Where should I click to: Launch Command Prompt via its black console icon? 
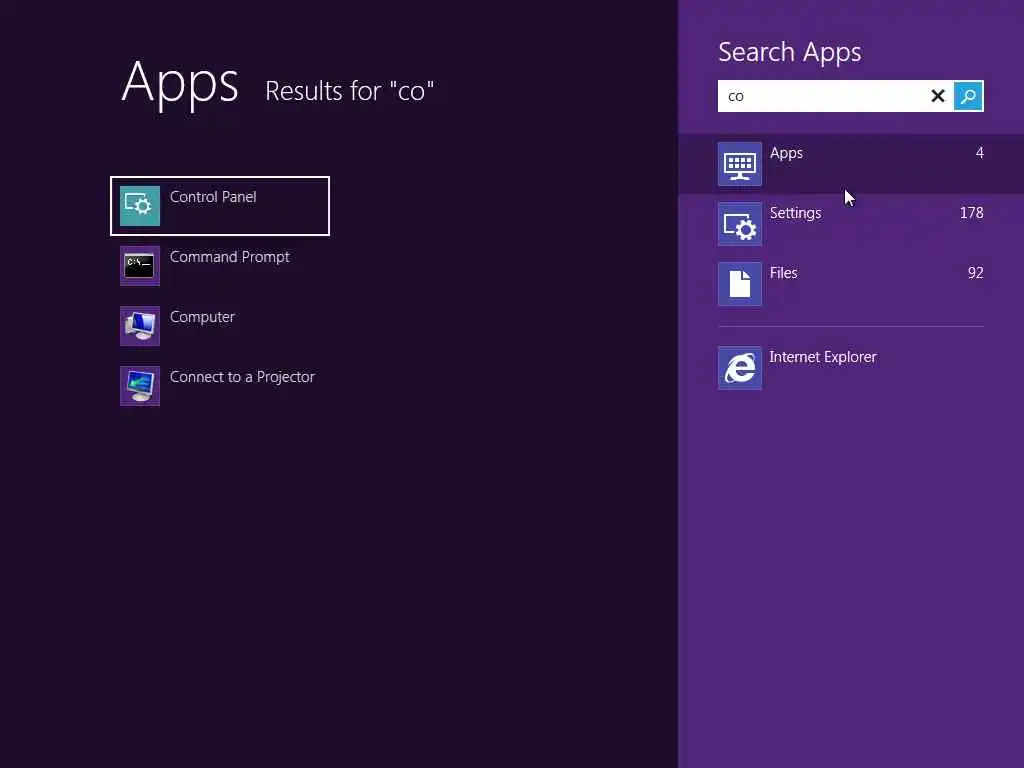coord(140,266)
